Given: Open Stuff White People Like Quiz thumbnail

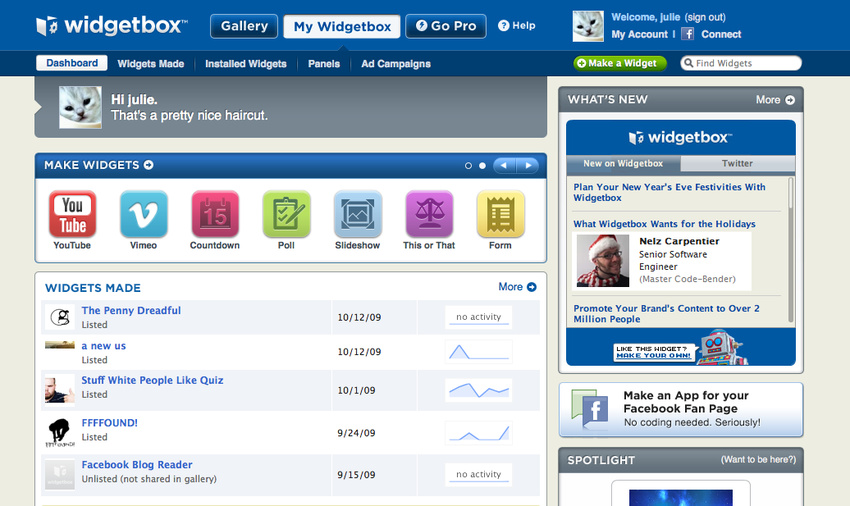Looking at the screenshot, I should [60, 389].
